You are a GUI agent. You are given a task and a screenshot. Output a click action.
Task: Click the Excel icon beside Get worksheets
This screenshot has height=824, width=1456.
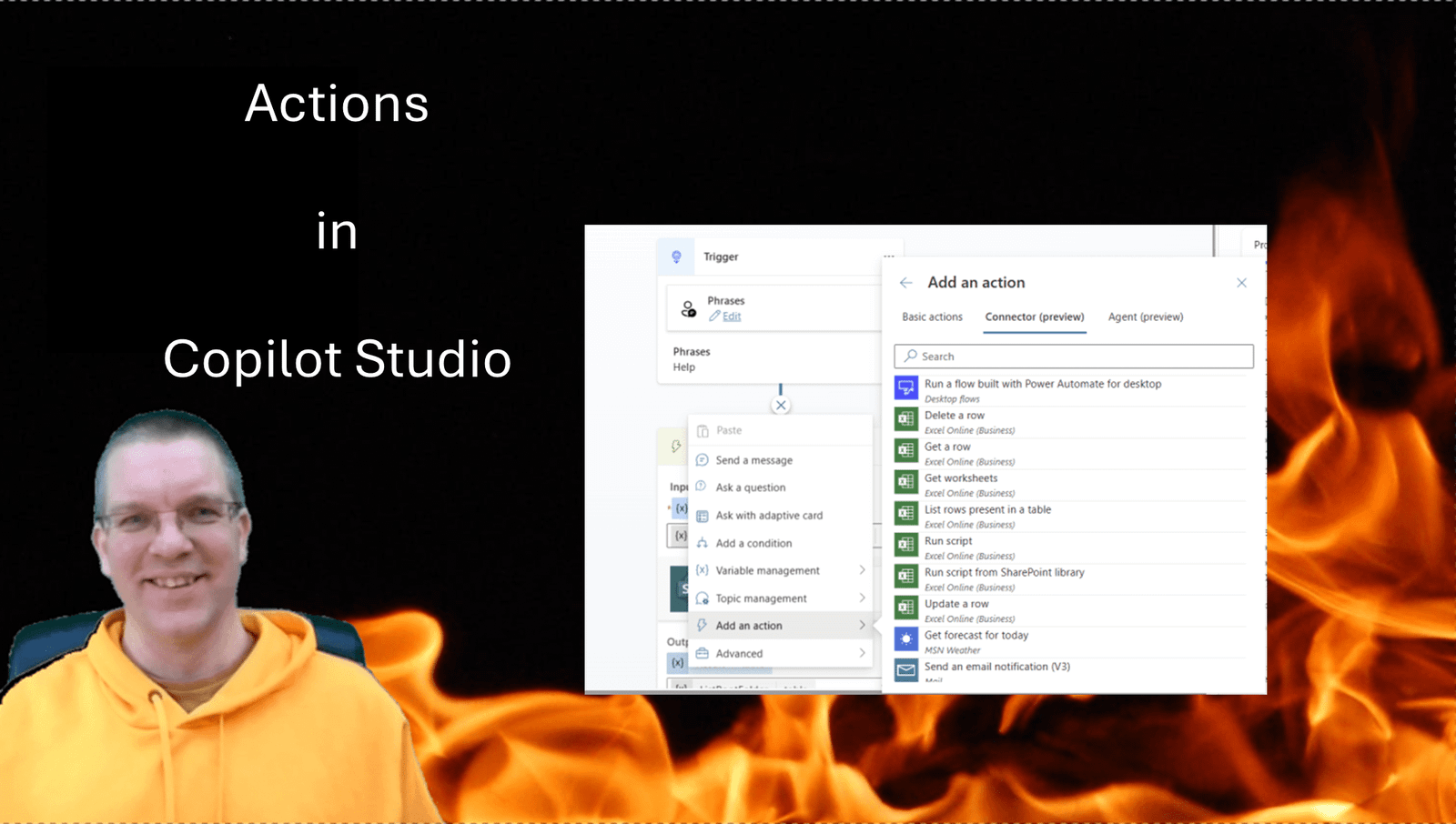click(x=906, y=482)
